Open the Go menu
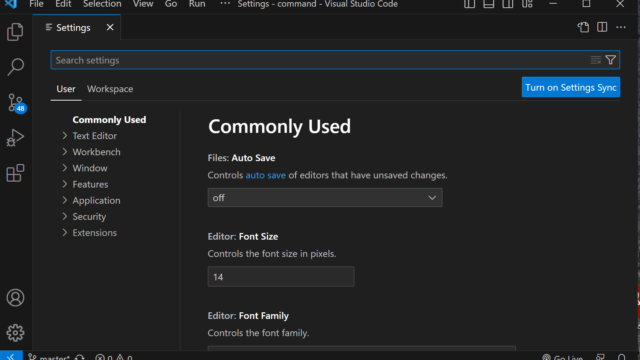Screen dimensions: 640x360 coord(171,4)
